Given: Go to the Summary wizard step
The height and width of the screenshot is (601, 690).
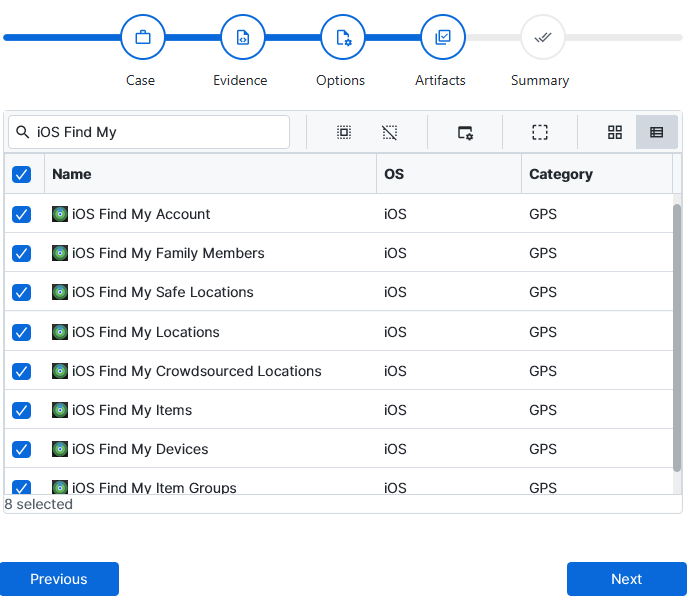Looking at the screenshot, I should pyautogui.click(x=543, y=37).
